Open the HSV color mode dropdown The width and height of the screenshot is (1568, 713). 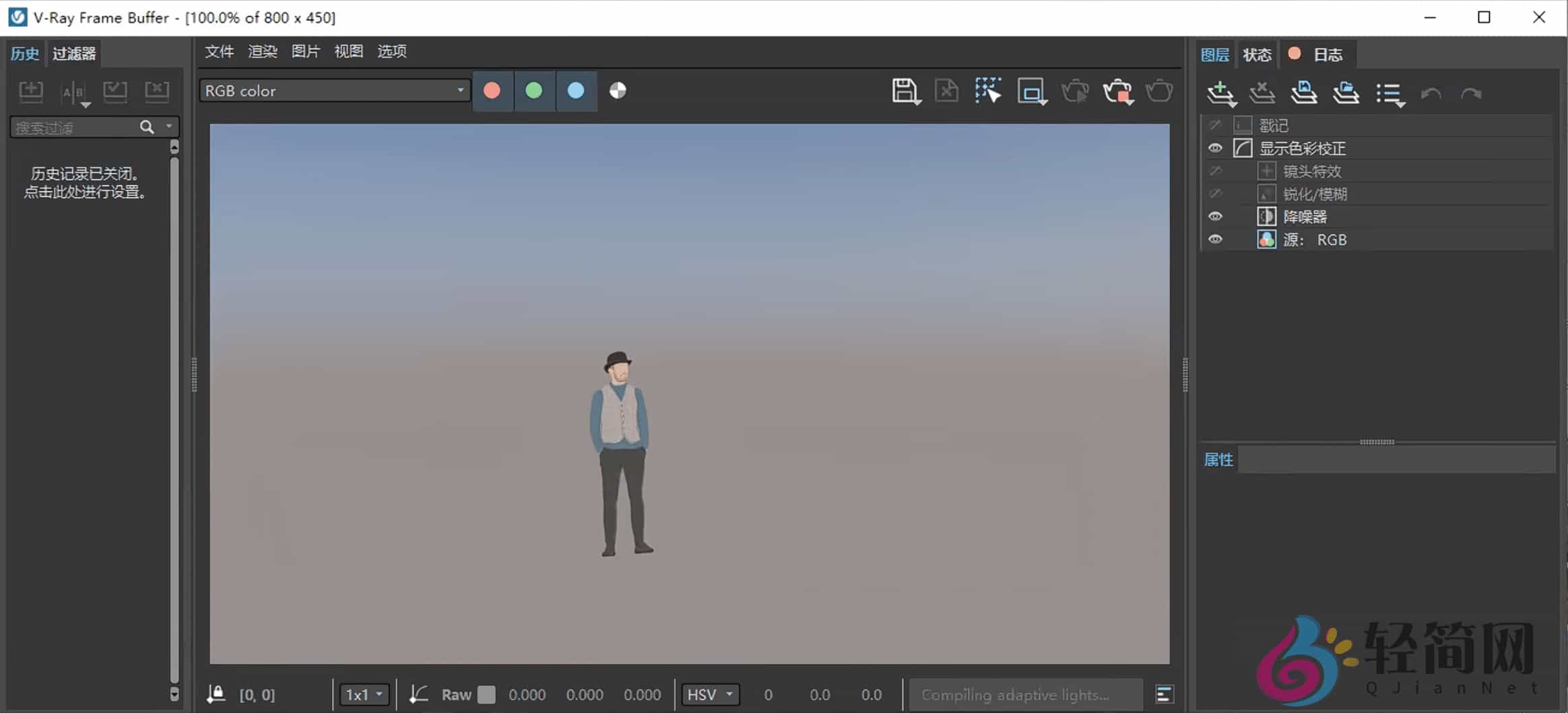(710, 694)
